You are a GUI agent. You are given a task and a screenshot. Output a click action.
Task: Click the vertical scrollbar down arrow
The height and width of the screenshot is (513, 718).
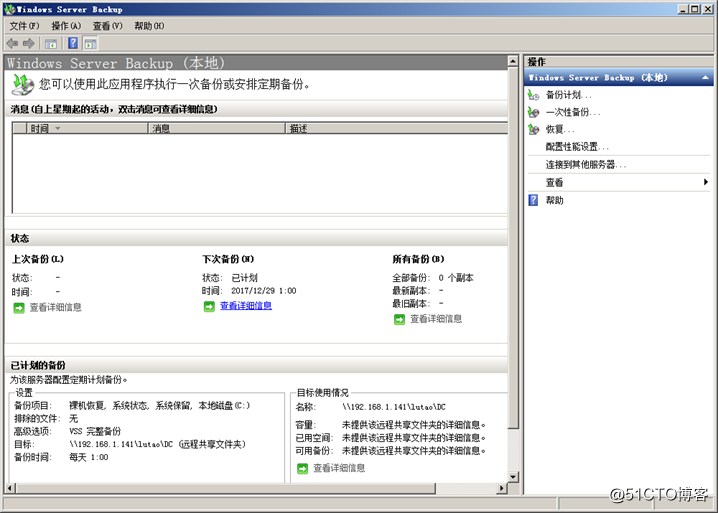click(513, 477)
